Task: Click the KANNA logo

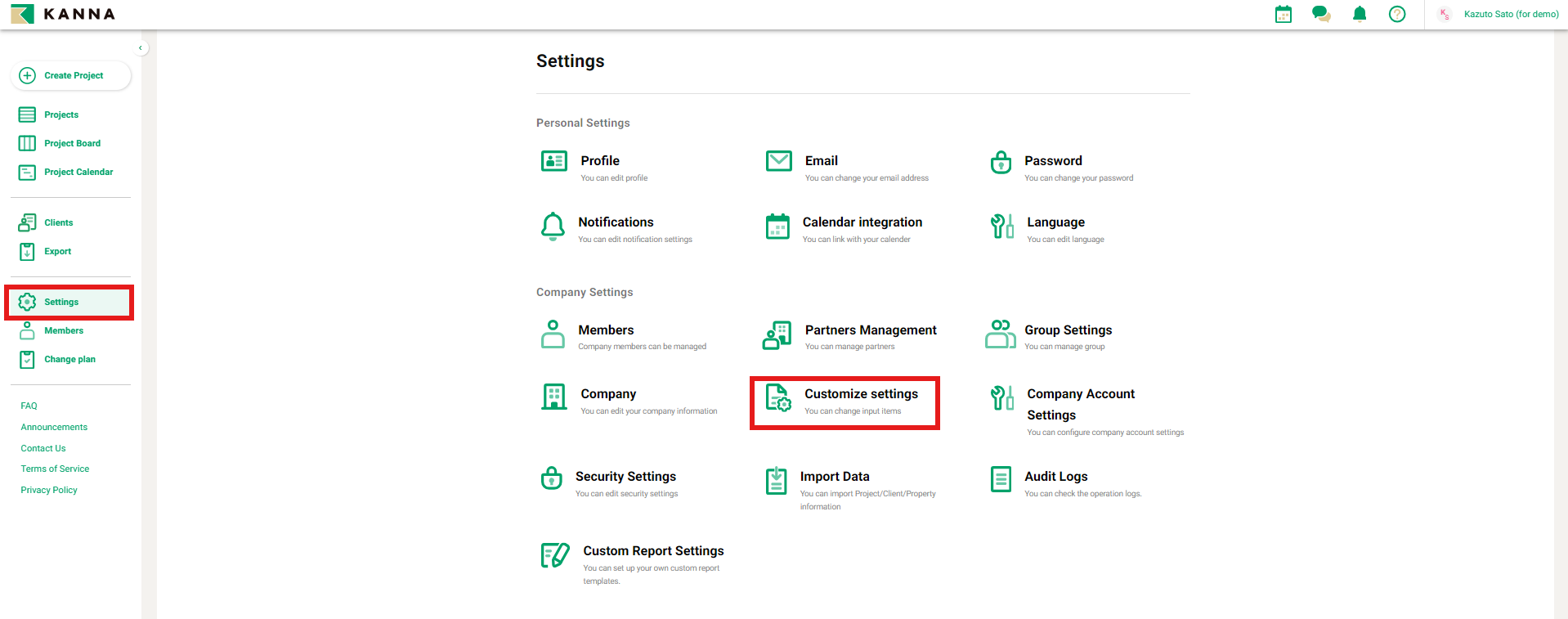Action: 63,14
